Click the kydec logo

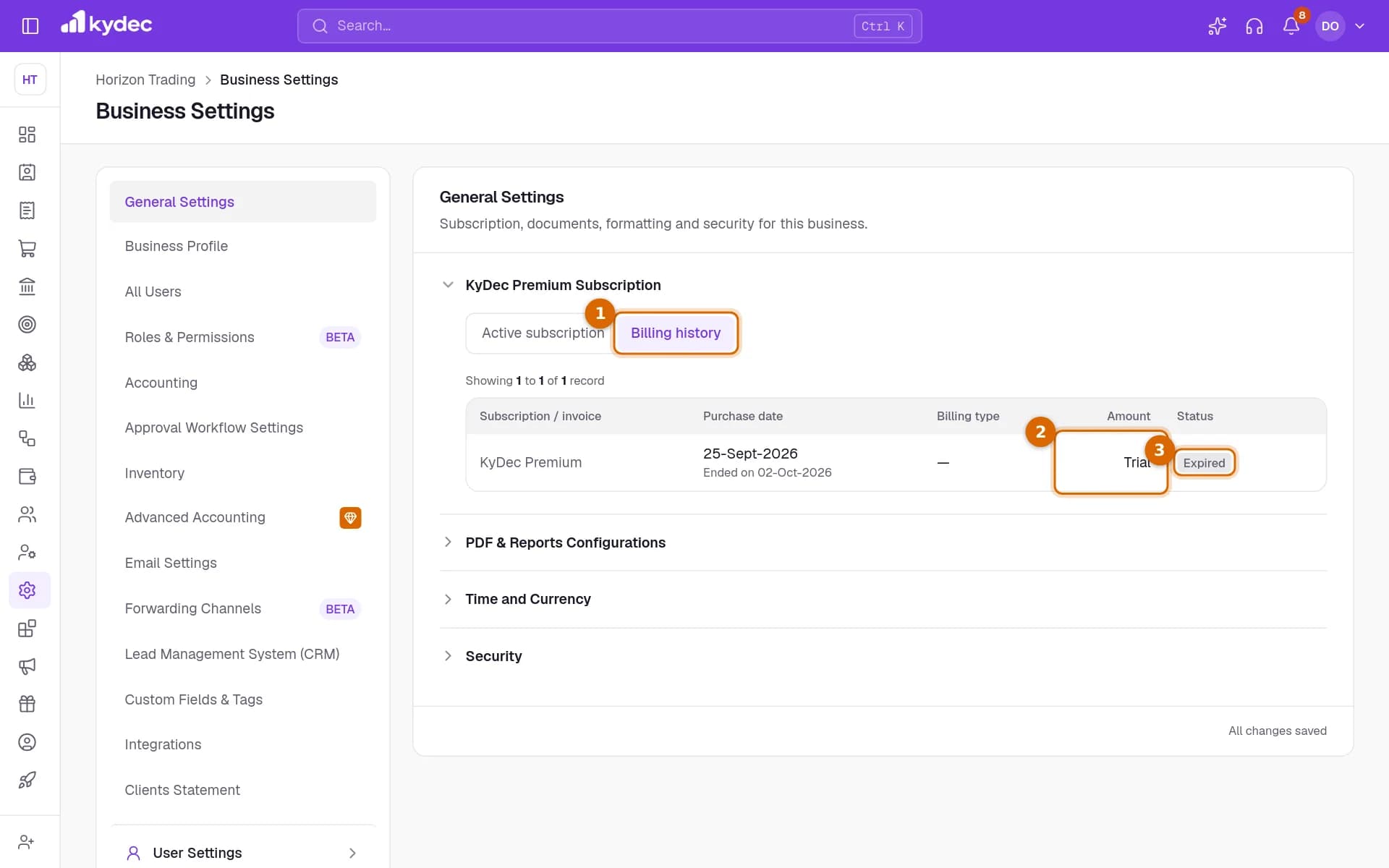[x=106, y=24]
